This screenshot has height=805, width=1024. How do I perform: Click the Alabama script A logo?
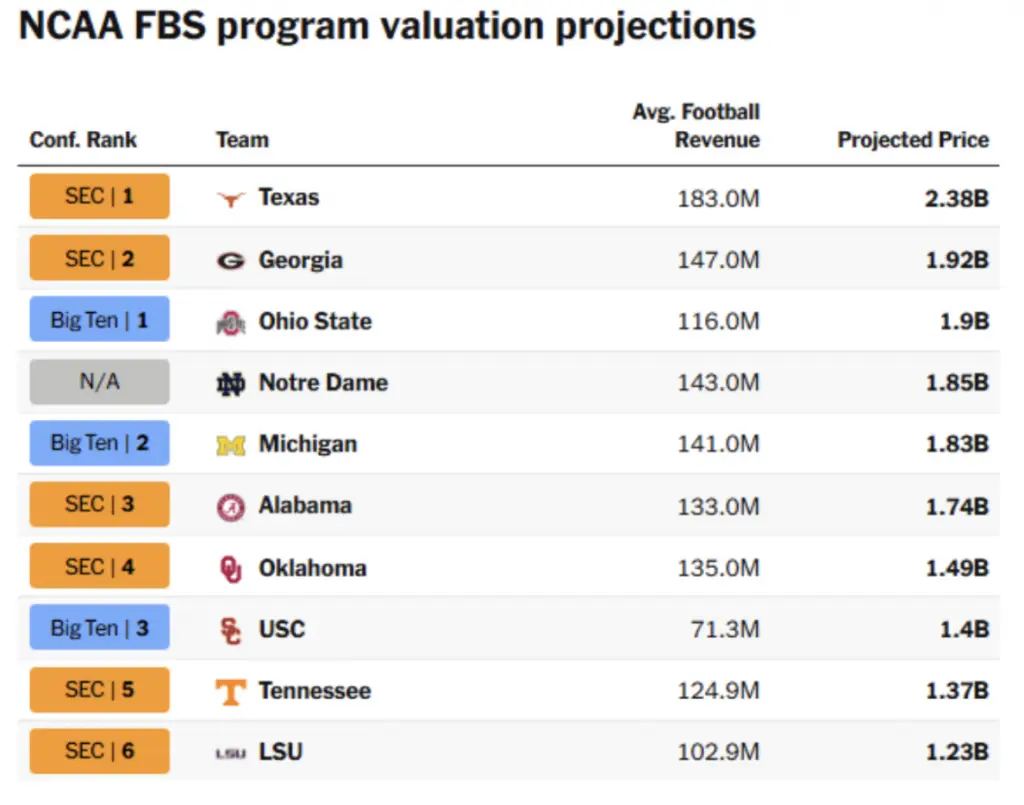[230, 506]
